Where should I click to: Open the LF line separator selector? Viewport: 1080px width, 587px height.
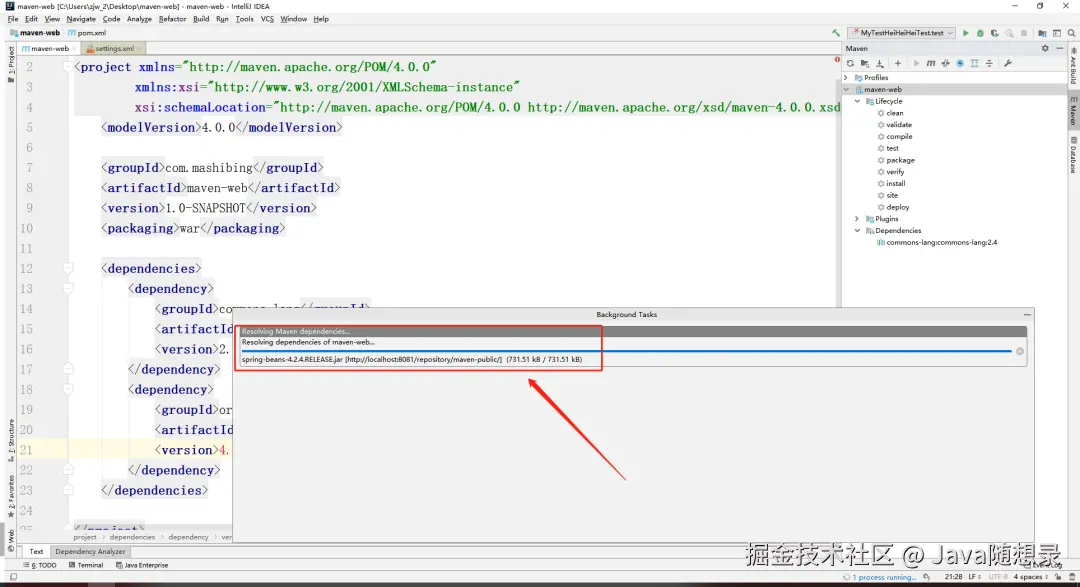coord(975,577)
